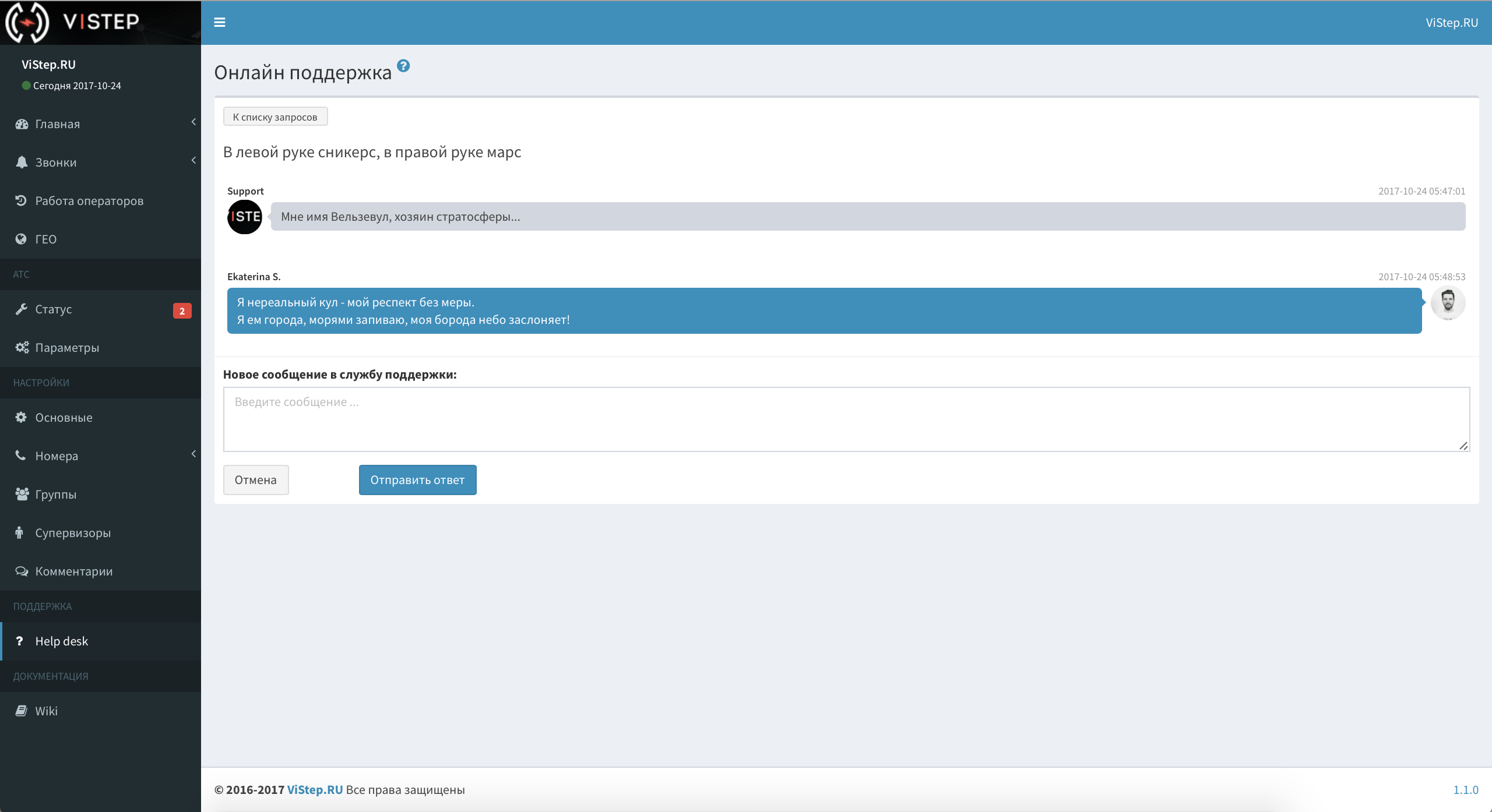Expand the Номера submenu arrow

coord(193,454)
